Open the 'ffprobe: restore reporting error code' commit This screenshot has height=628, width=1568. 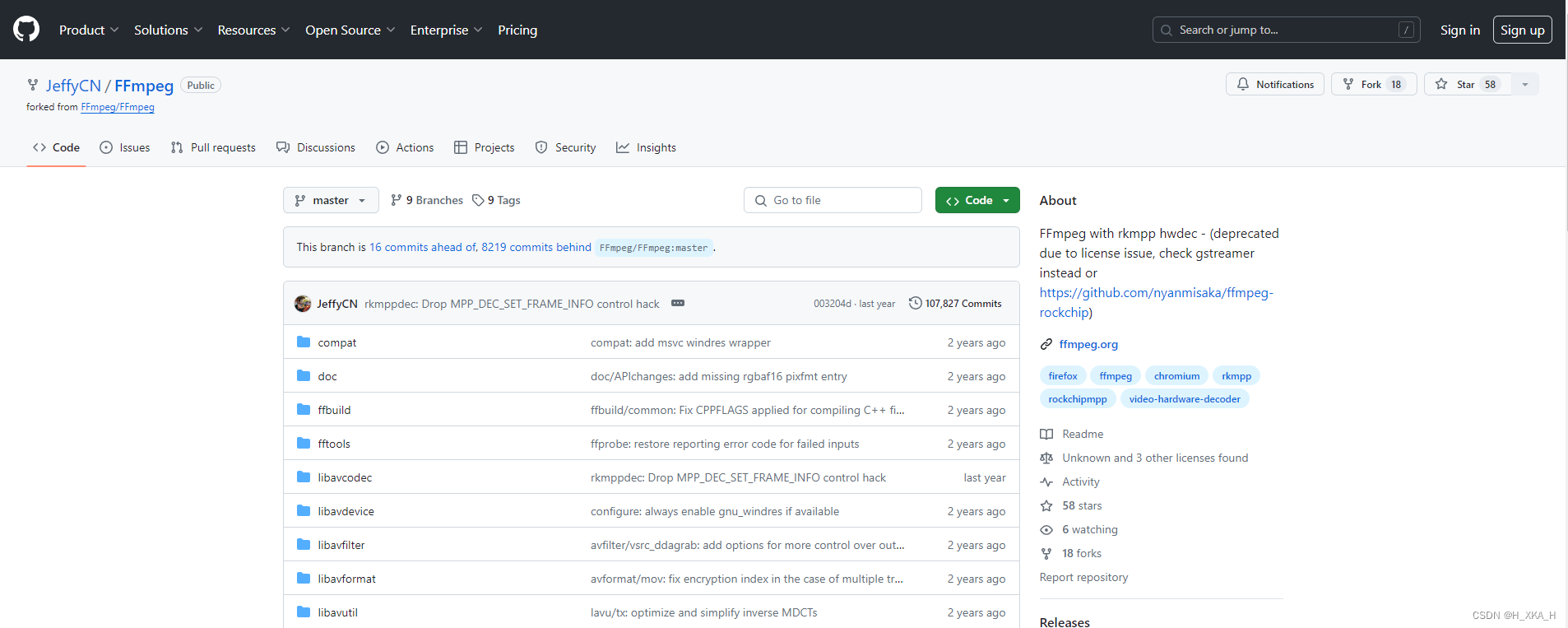click(725, 444)
